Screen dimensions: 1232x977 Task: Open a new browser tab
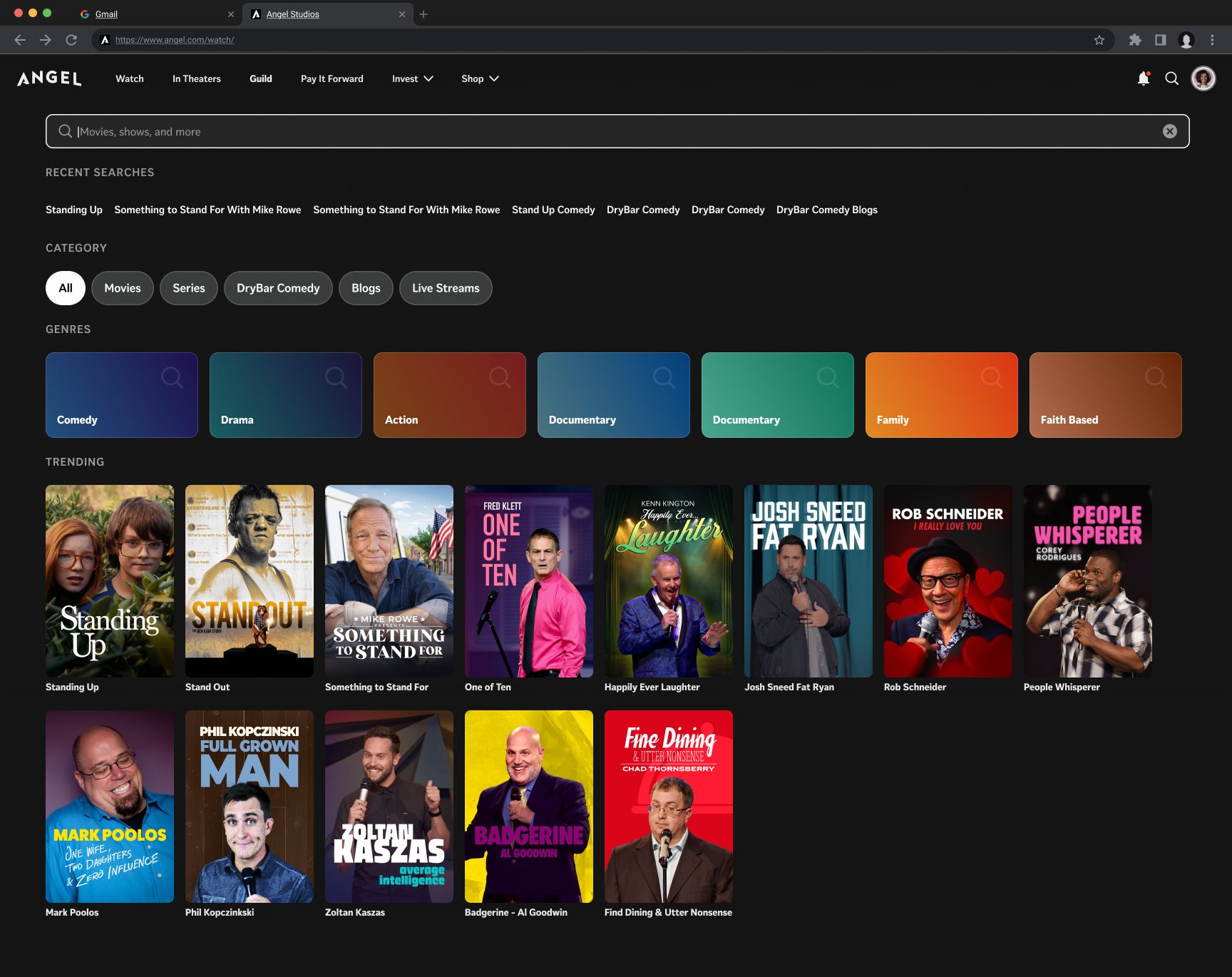click(423, 14)
